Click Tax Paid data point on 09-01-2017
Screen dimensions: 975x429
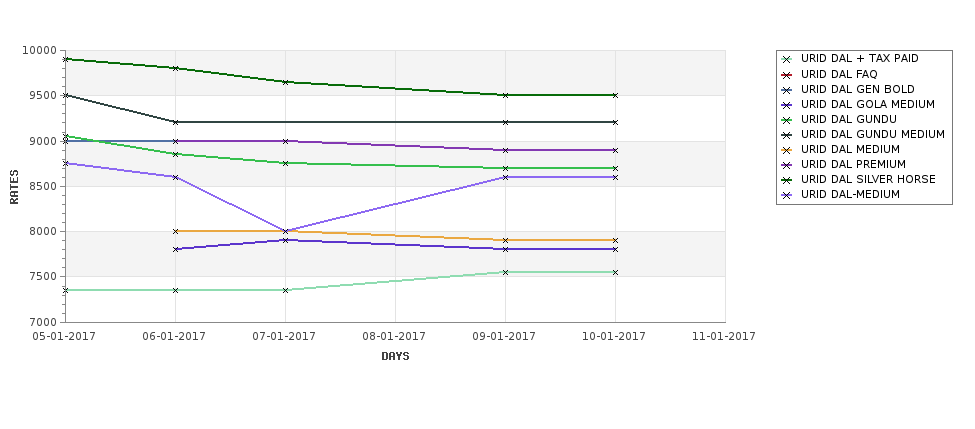506,272
